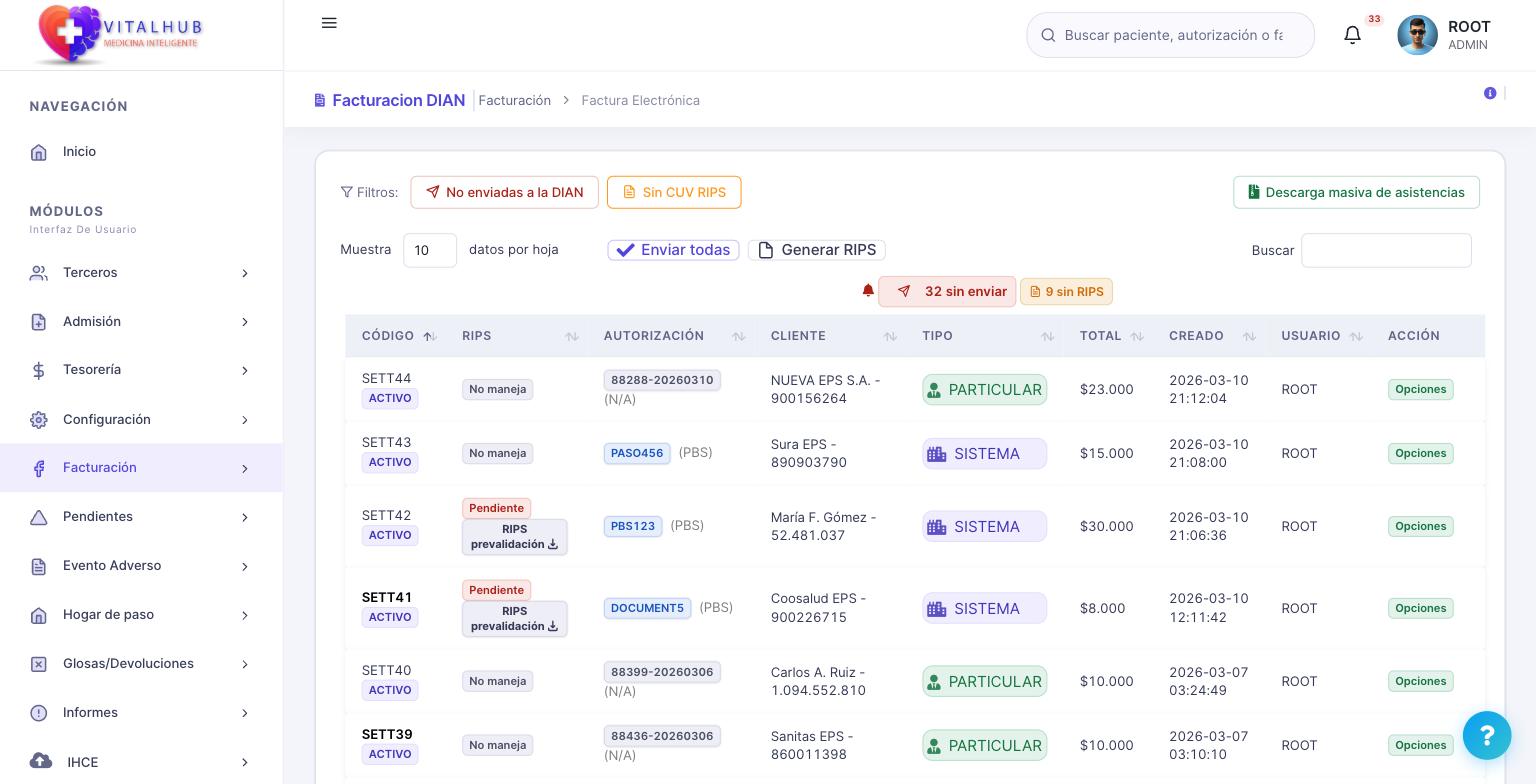Screen dimensions: 1536x784
Task: Click the info icon near breadcrumb
Action: [x=1490, y=93]
